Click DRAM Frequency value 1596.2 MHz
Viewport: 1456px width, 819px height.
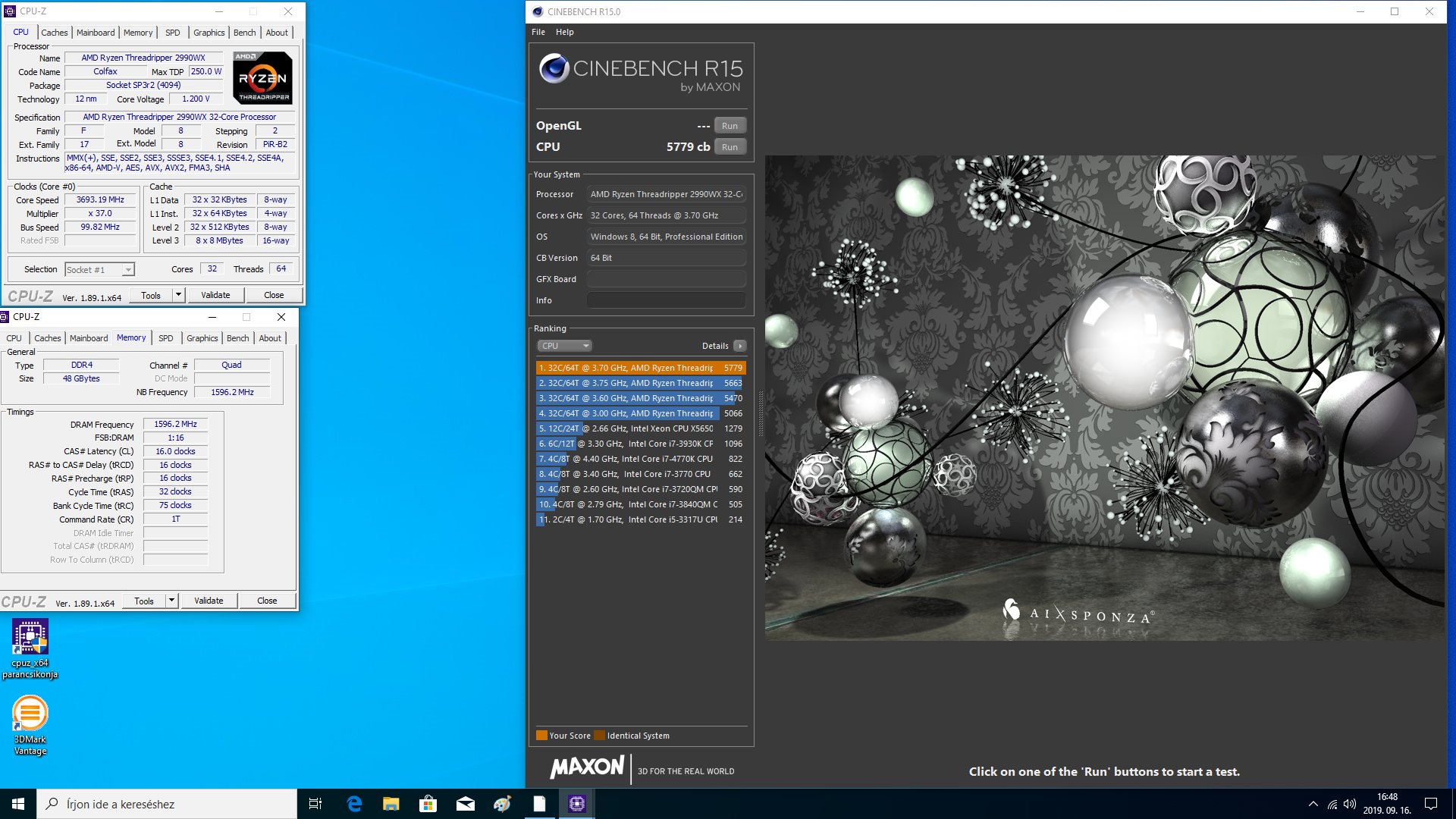click(175, 425)
